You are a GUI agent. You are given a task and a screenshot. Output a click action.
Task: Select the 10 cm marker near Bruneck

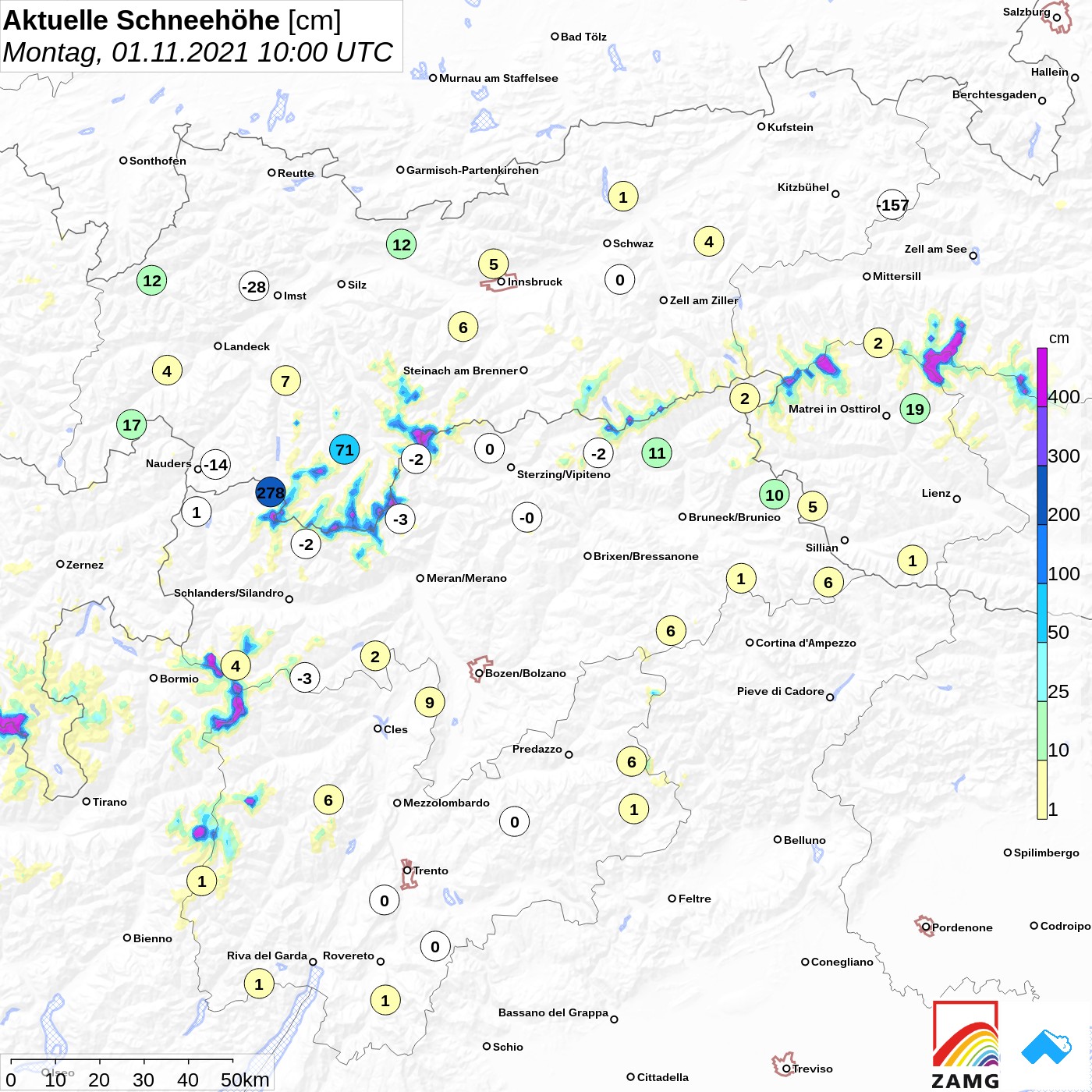775,495
